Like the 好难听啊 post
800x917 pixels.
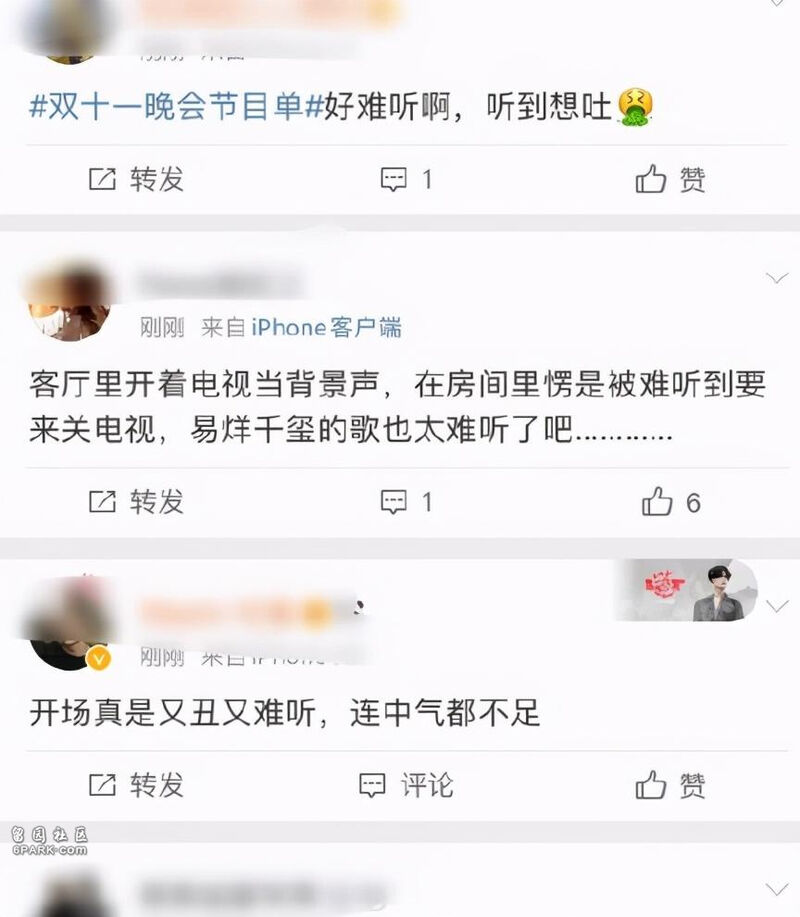(x=670, y=179)
